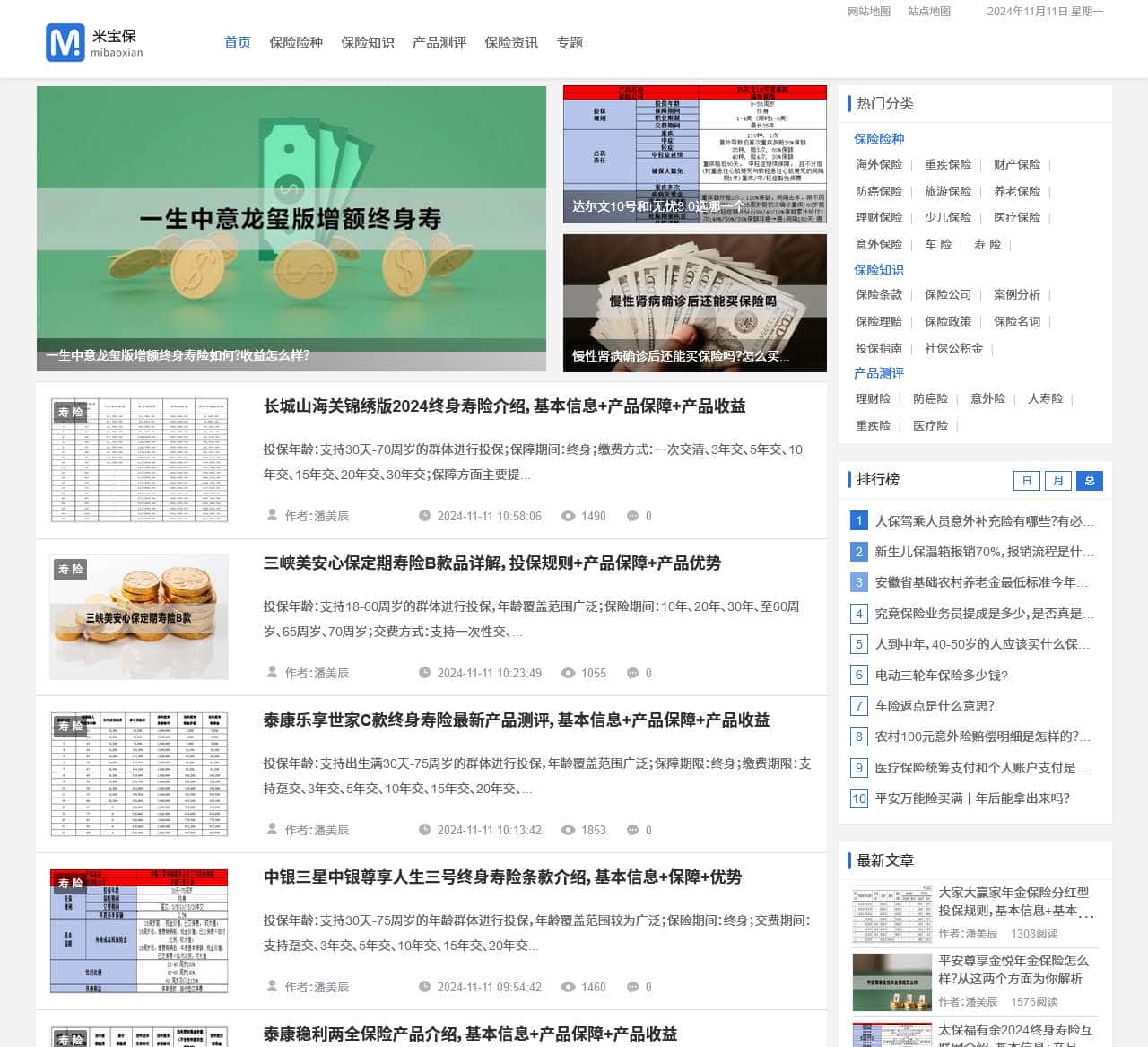Select the 海外保险 category
This screenshot has height=1047, width=1148.
coord(879,164)
